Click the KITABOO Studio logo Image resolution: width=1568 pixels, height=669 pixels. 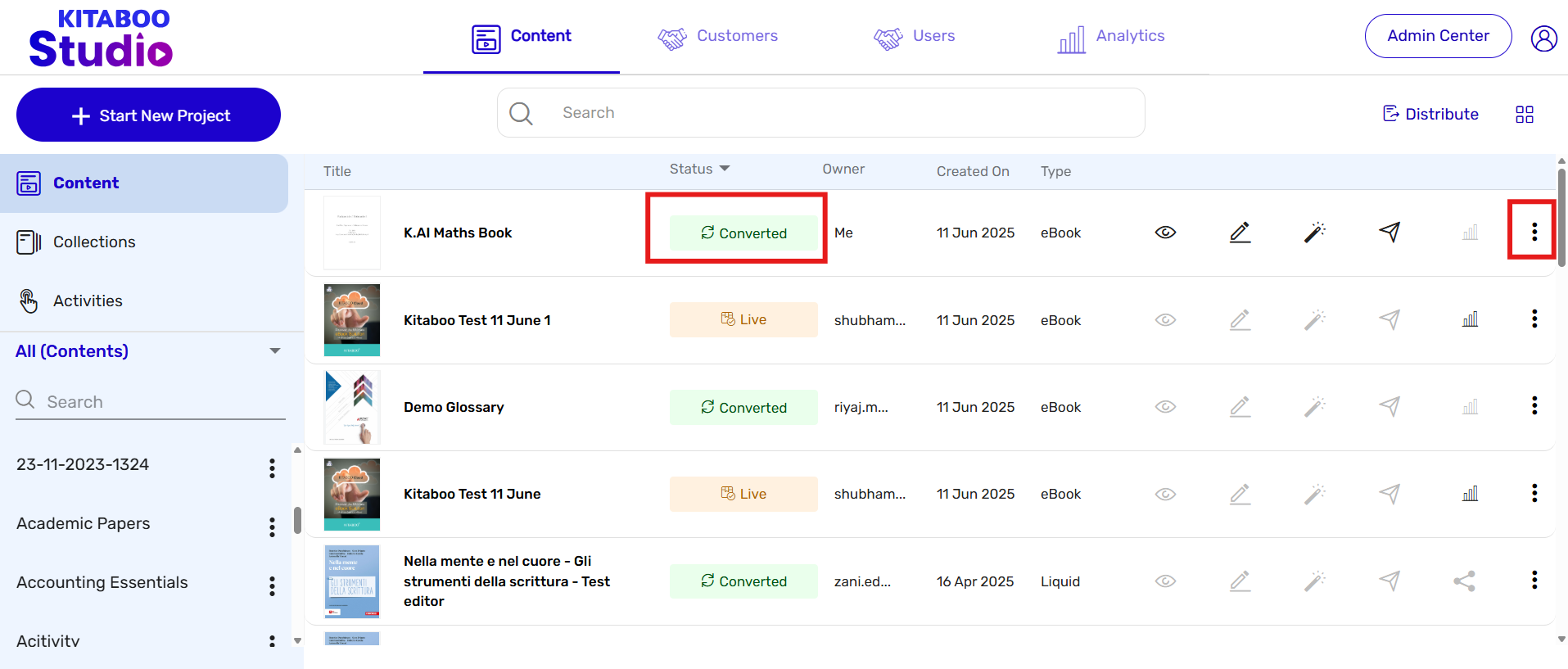click(101, 38)
